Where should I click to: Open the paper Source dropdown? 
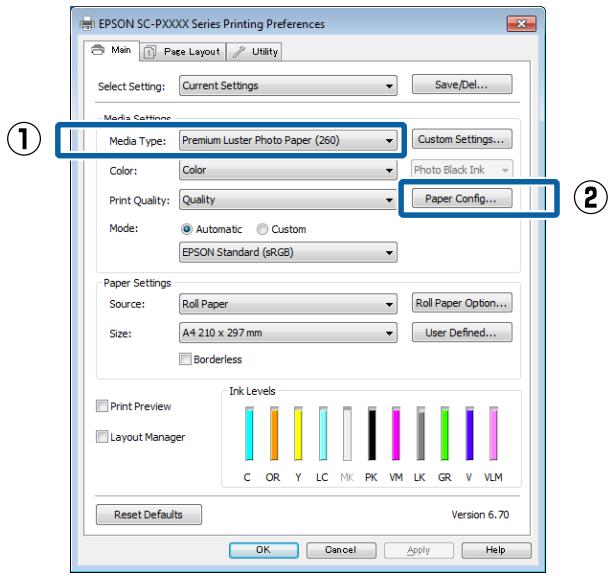click(x=288, y=304)
